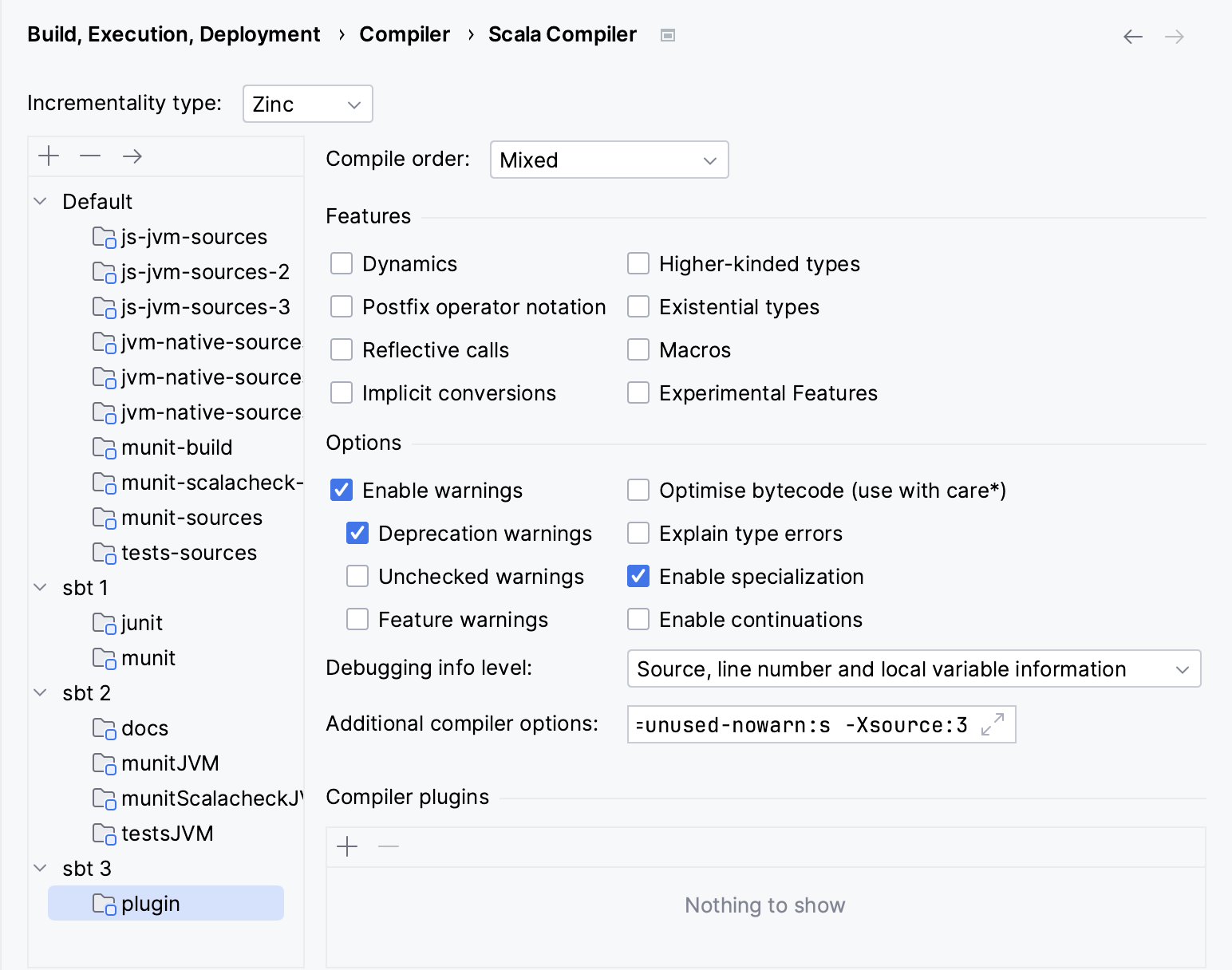Add a compiler plugin with the plus icon
The width and height of the screenshot is (1232, 970).
click(347, 846)
